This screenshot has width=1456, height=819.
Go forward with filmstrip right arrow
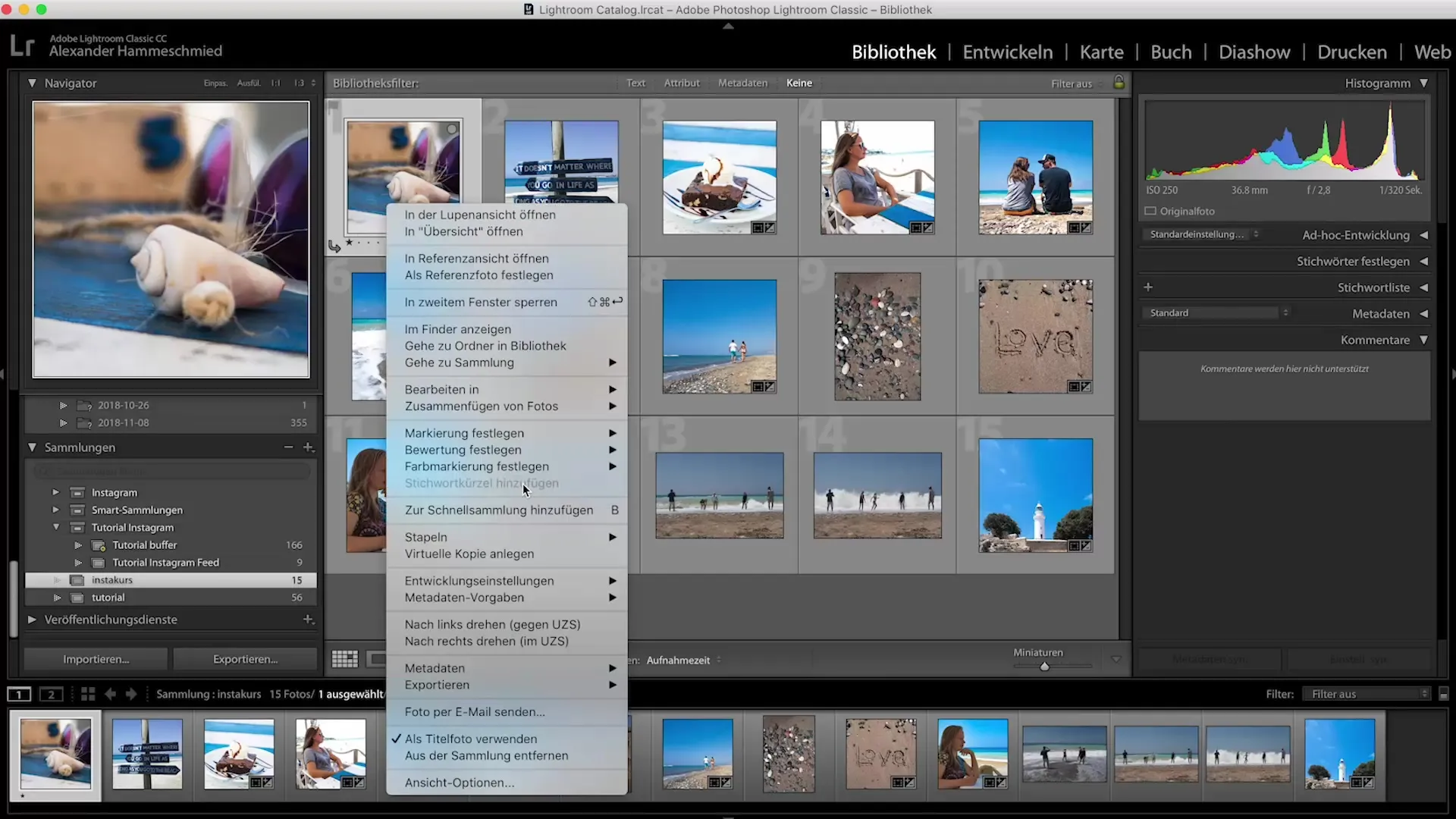pyautogui.click(x=131, y=694)
